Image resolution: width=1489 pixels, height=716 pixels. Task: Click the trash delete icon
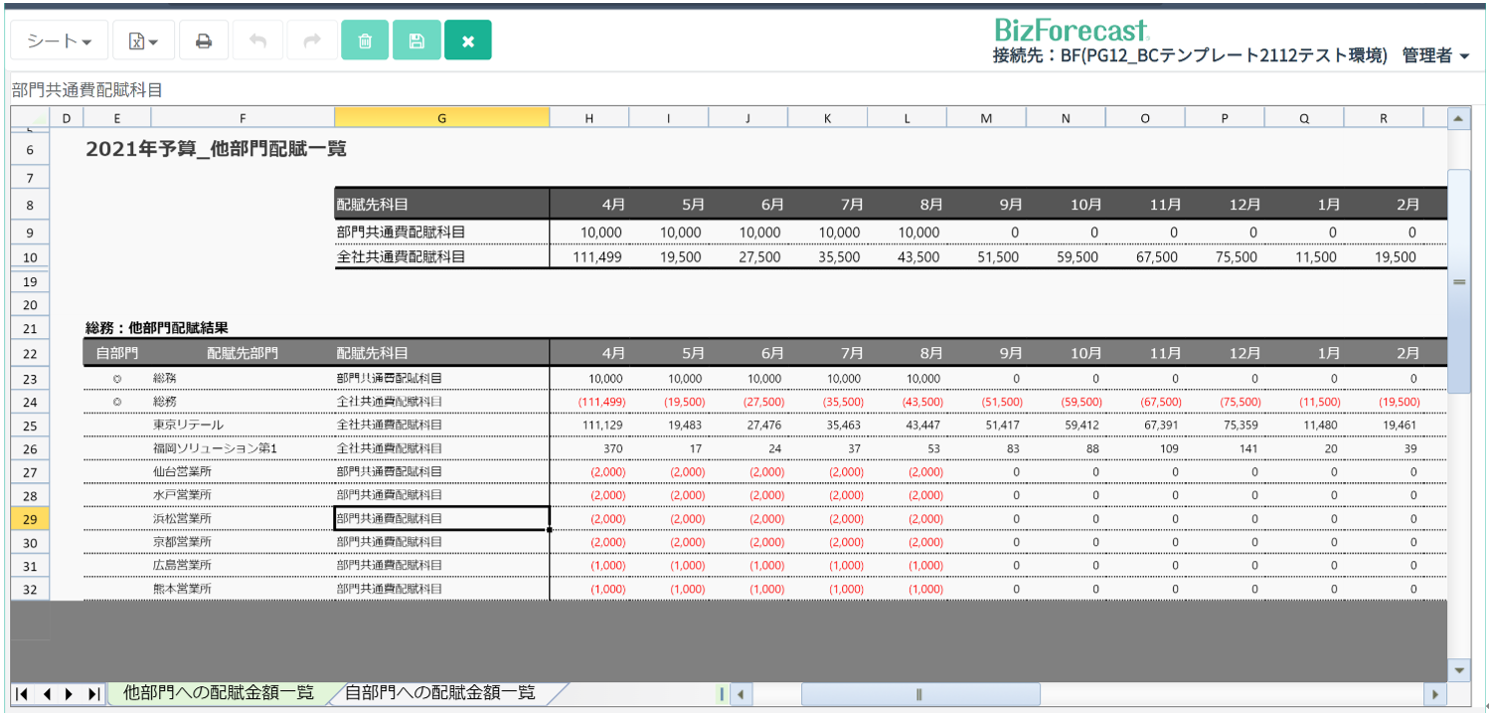(365, 41)
